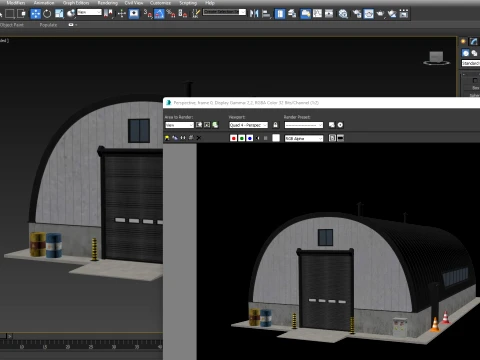Open the Modifiers menu
Viewport: 480px width, 360px height.
click(x=16, y=3)
